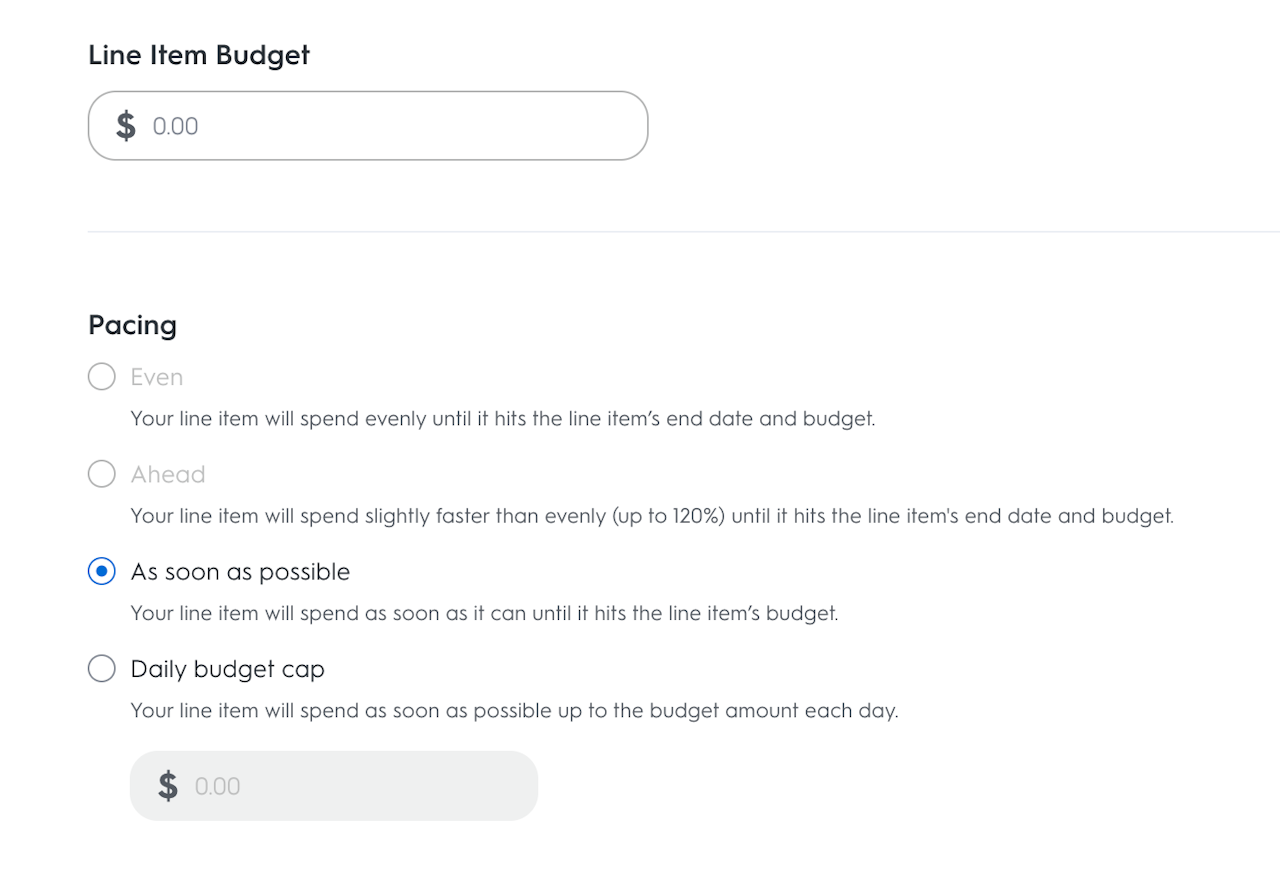Click the Daily budget cap description text
Screen dimensions: 1280x877
click(x=514, y=711)
